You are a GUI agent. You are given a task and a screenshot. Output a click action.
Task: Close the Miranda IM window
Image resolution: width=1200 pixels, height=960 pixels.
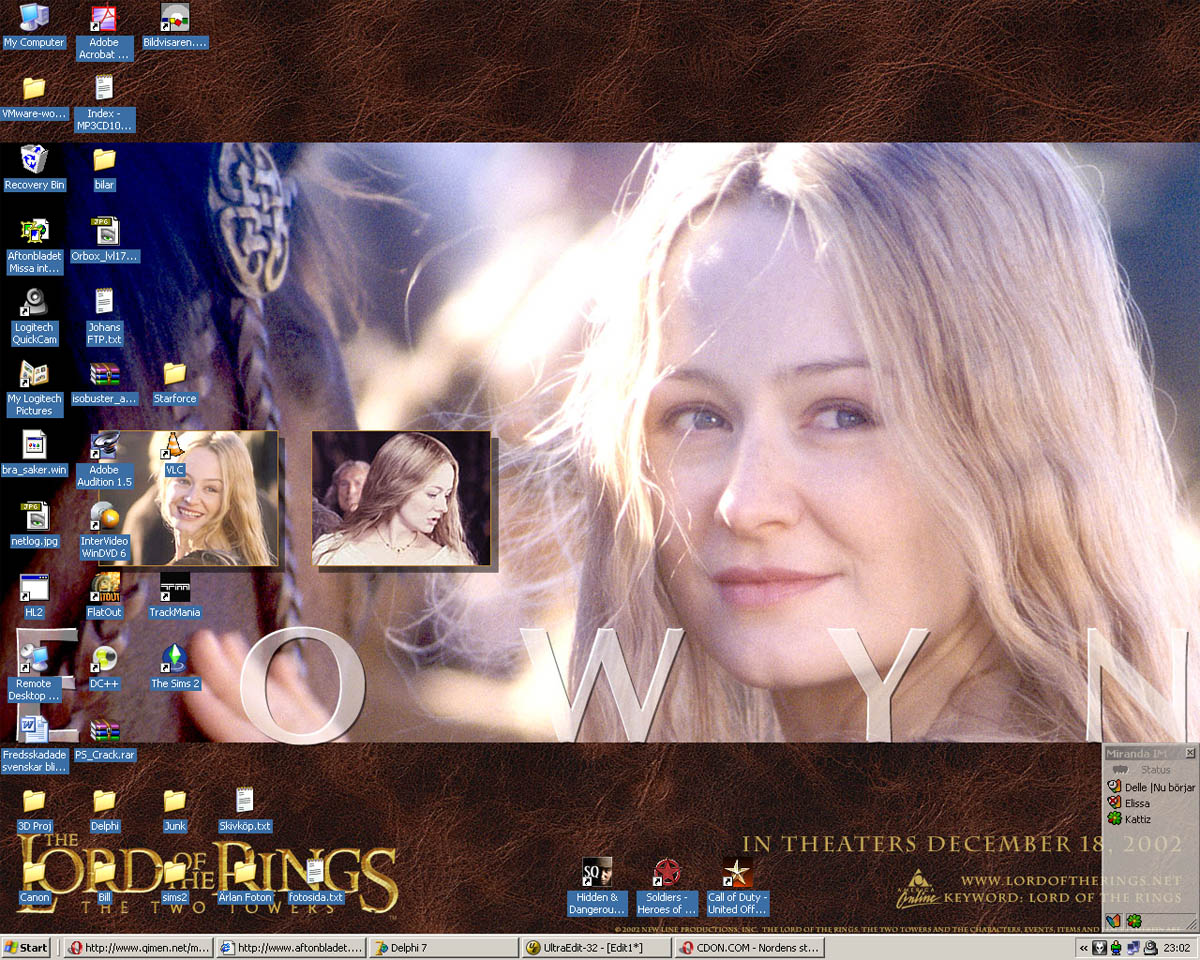coord(1190,753)
